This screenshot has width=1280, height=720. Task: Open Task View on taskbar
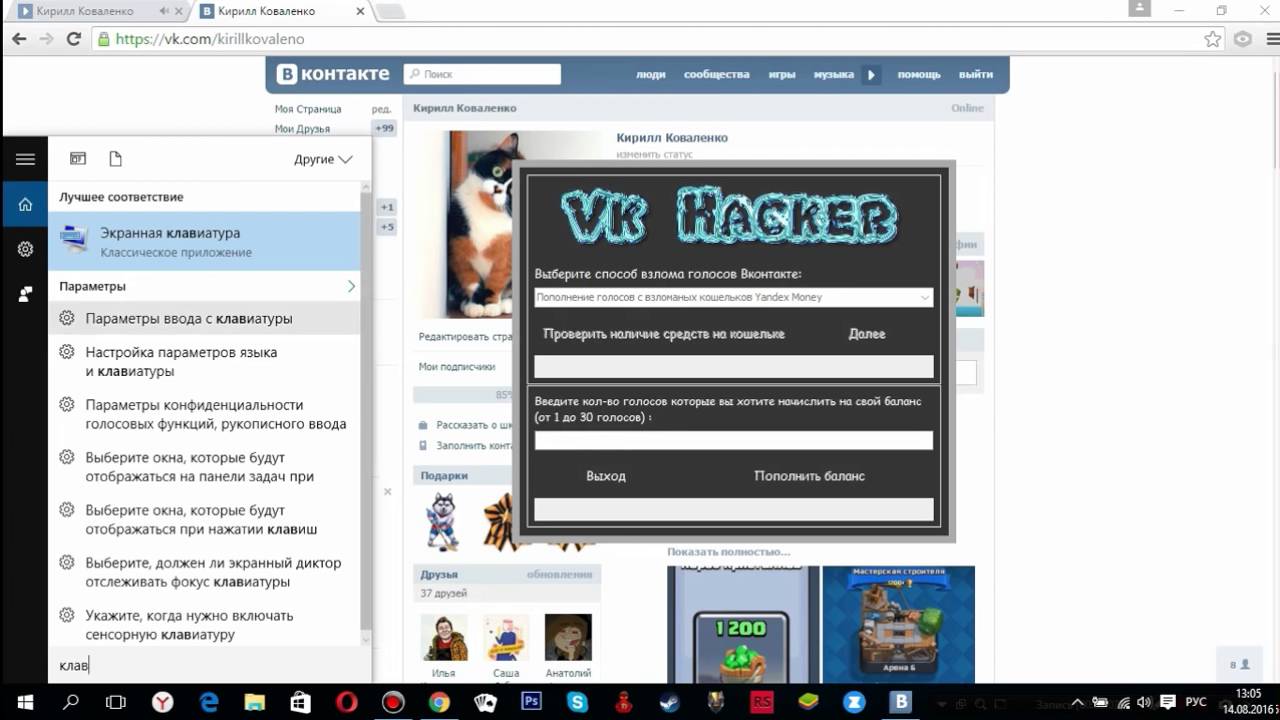click(x=116, y=703)
